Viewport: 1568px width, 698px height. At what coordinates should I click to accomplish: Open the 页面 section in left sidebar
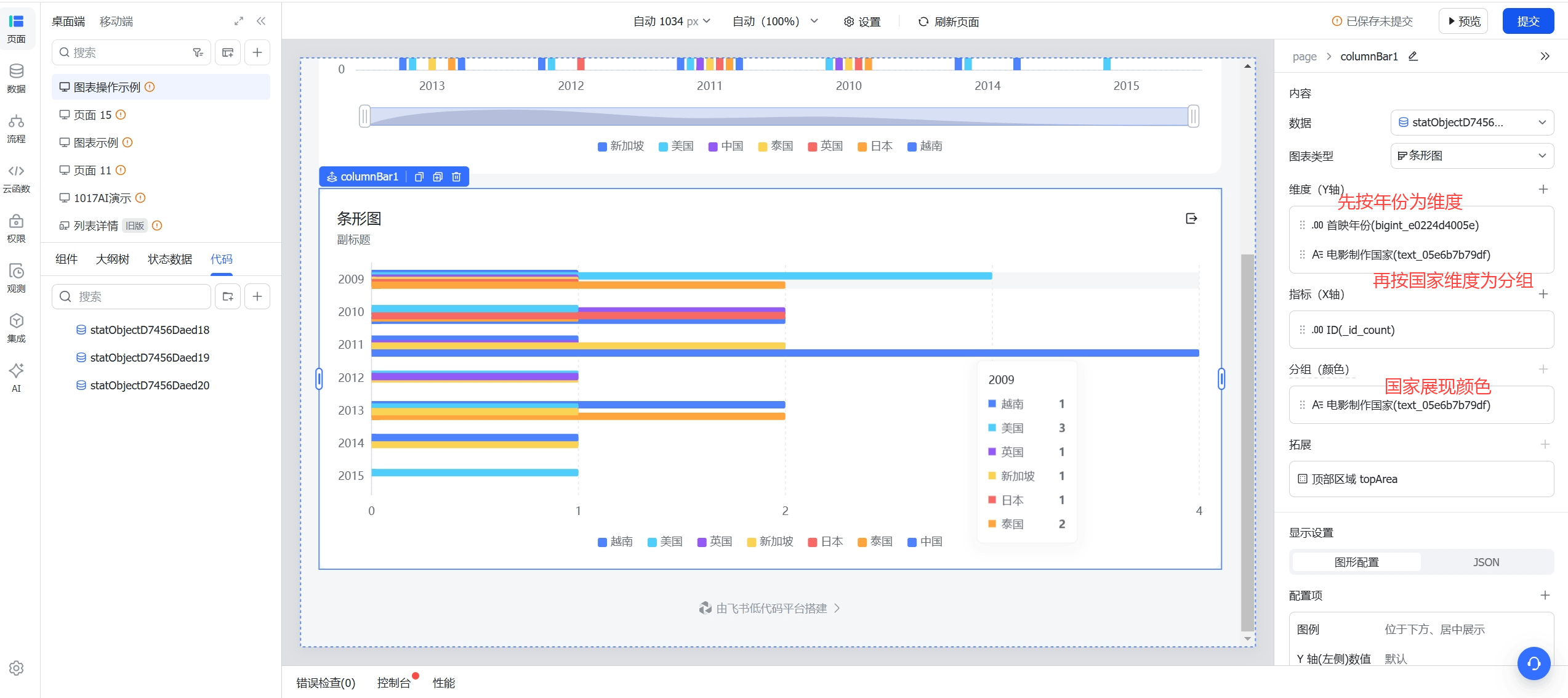point(17,28)
